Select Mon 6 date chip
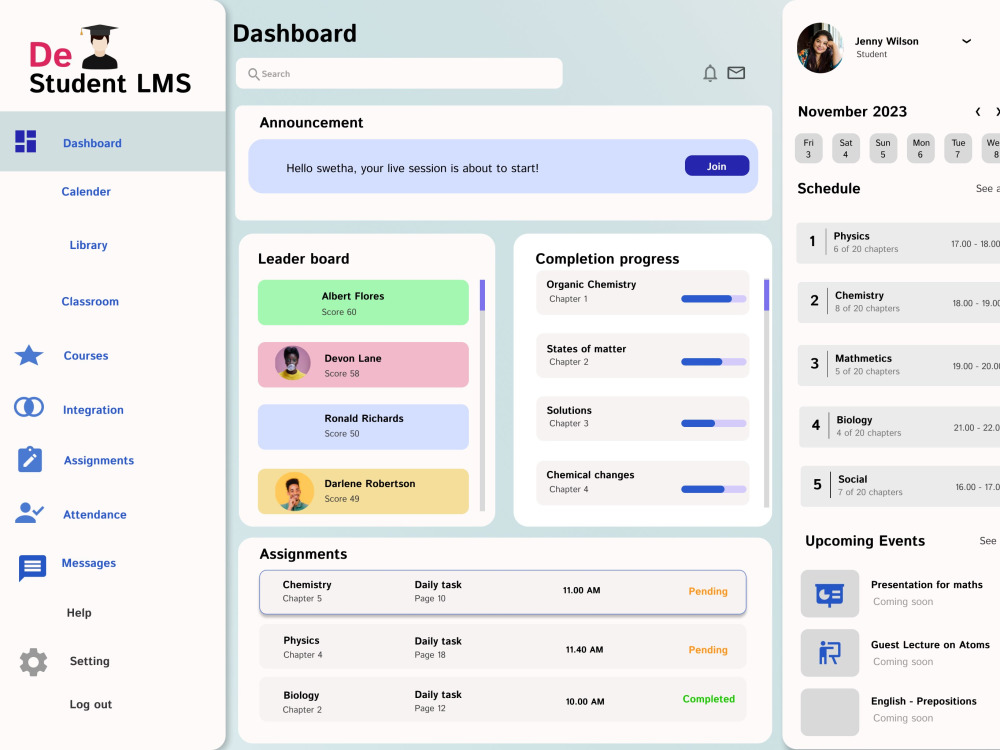Screen dimensions: 1000x750 click(x=920, y=148)
